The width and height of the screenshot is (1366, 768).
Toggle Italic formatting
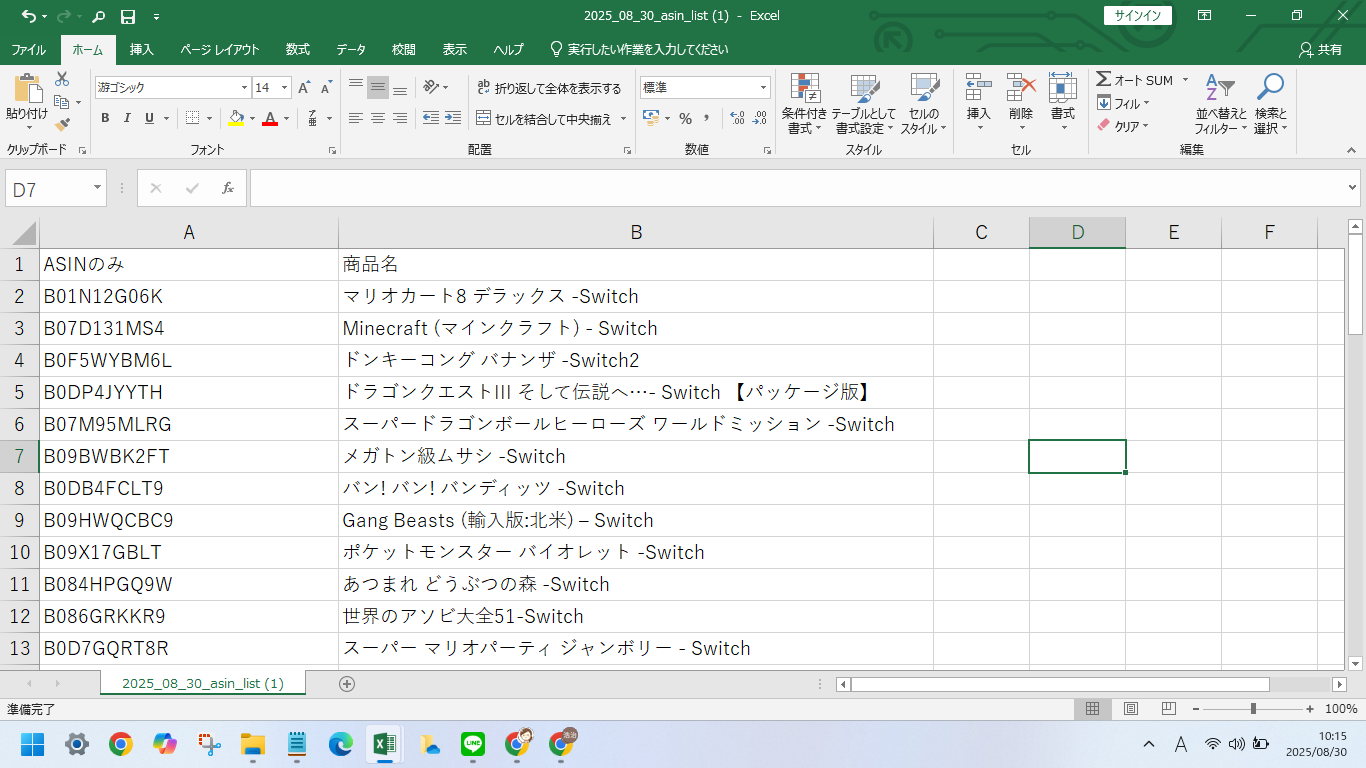127,118
